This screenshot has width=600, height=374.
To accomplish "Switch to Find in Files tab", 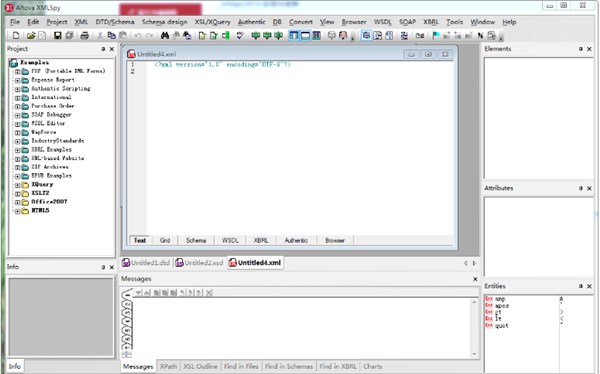I will tap(241, 366).
